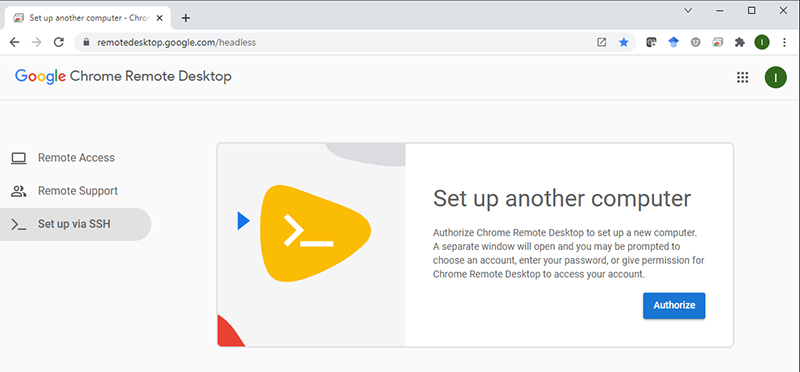Image resolution: width=800 pixels, height=372 pixels.
Task: Click the yellow terminal illustration
Action: (315, 234)
